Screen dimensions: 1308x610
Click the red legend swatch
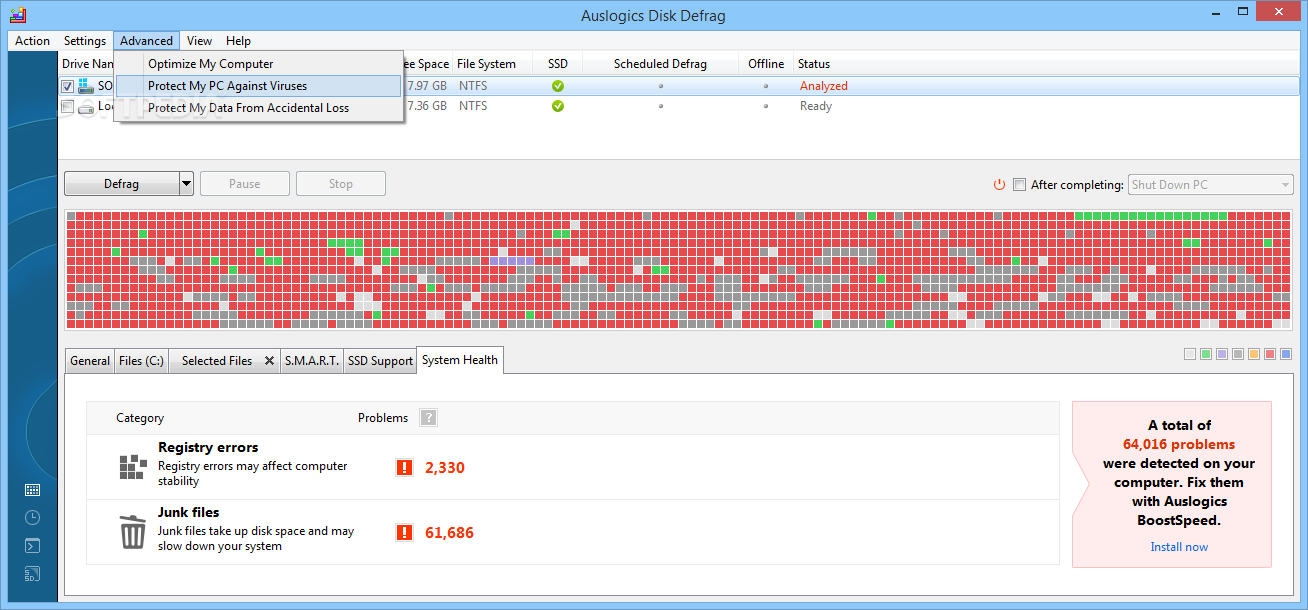coord(1270,354)
